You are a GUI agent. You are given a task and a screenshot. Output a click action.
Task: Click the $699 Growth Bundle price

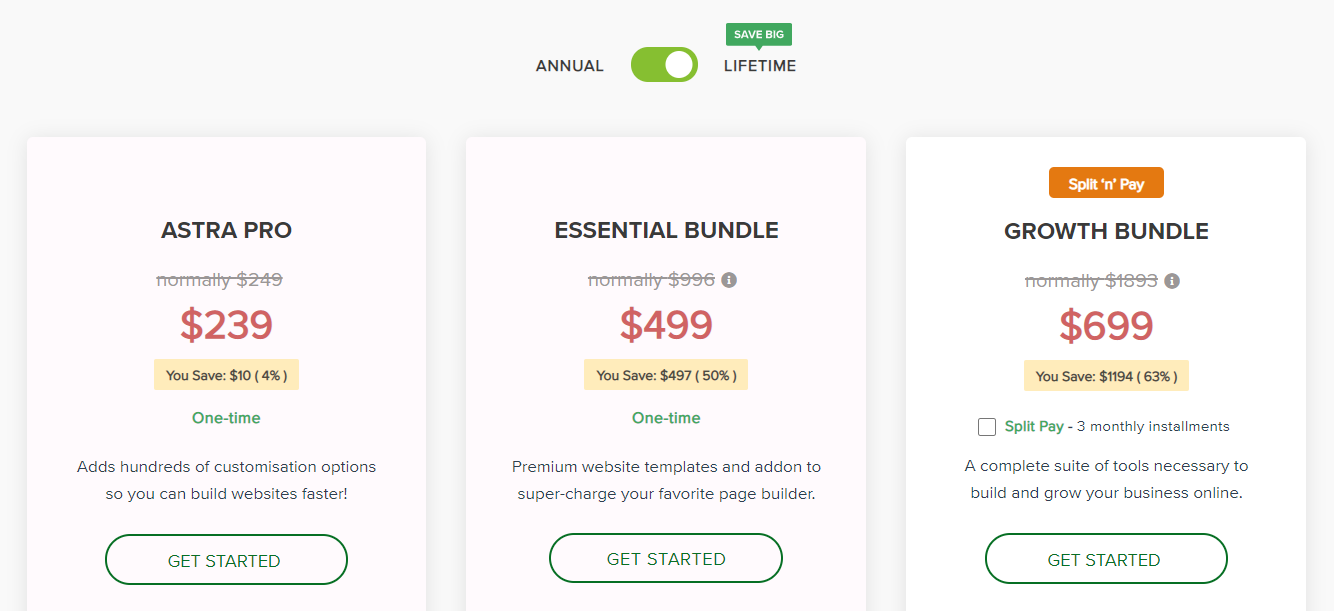click(1106, 325)
